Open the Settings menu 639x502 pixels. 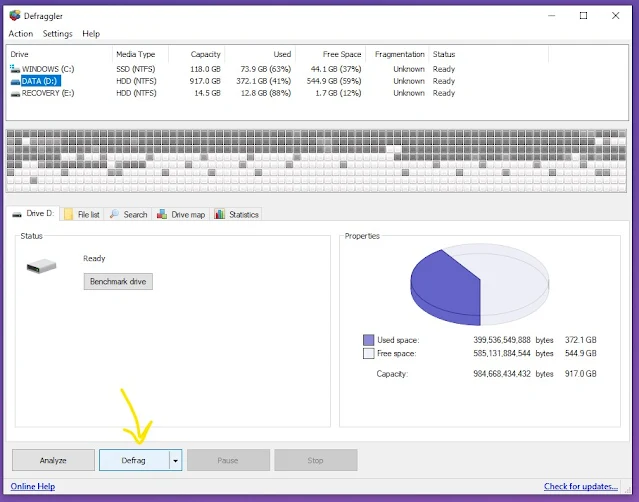[57, 34]
